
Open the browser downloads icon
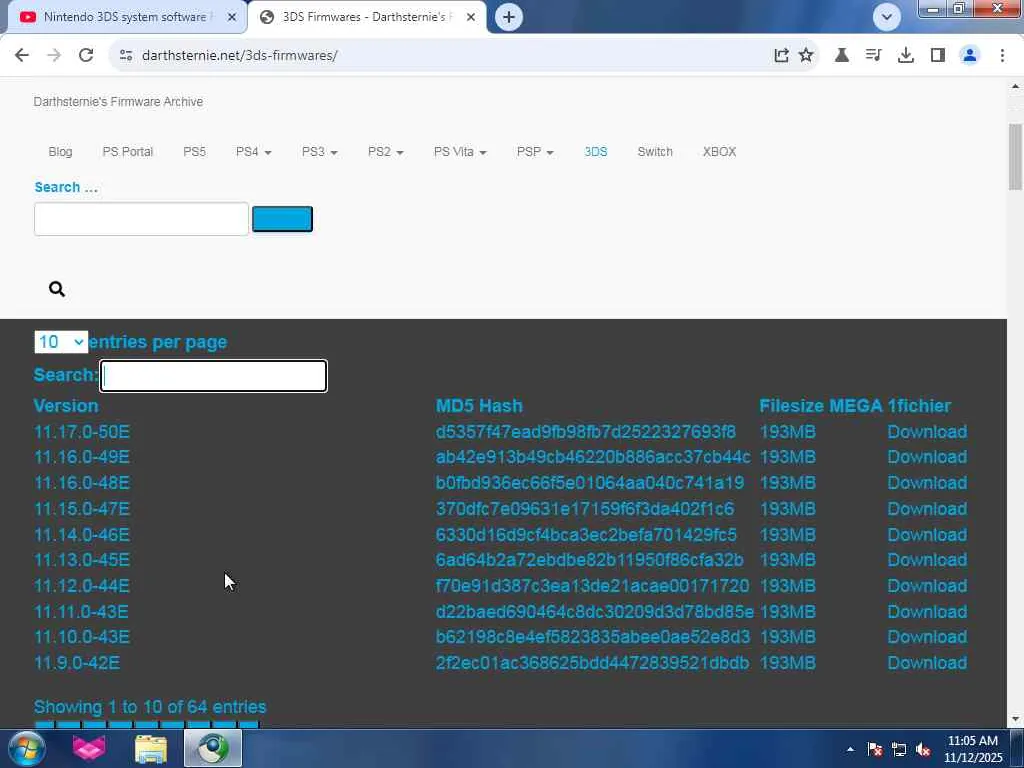click(905, 56)
